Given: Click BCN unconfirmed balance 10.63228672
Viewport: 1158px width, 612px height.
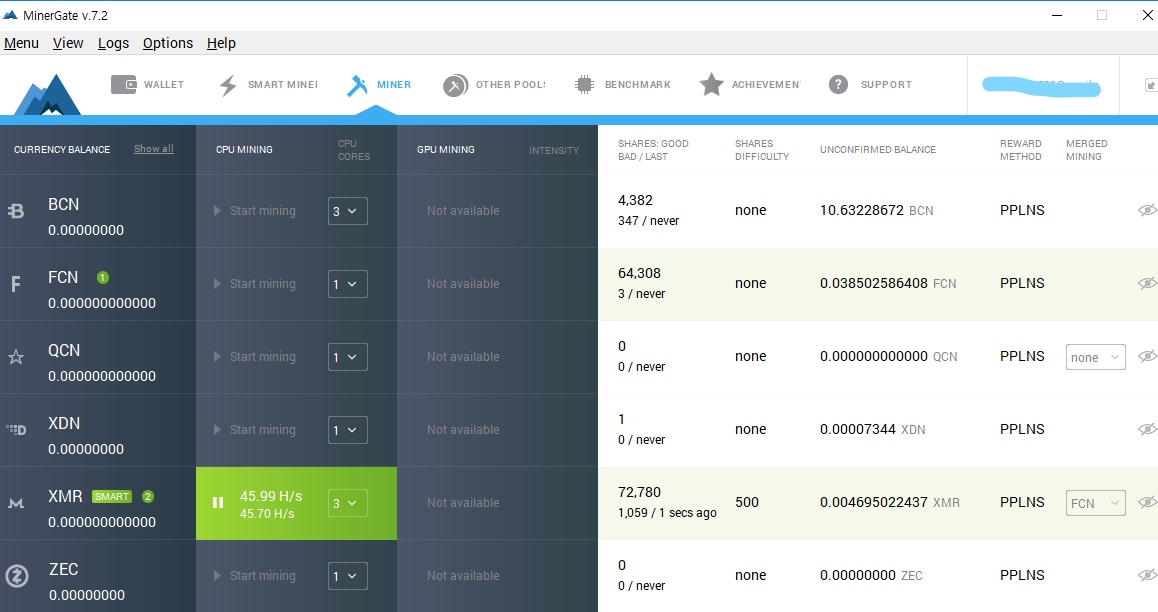Looking at the screenshot, I should 862,210.
